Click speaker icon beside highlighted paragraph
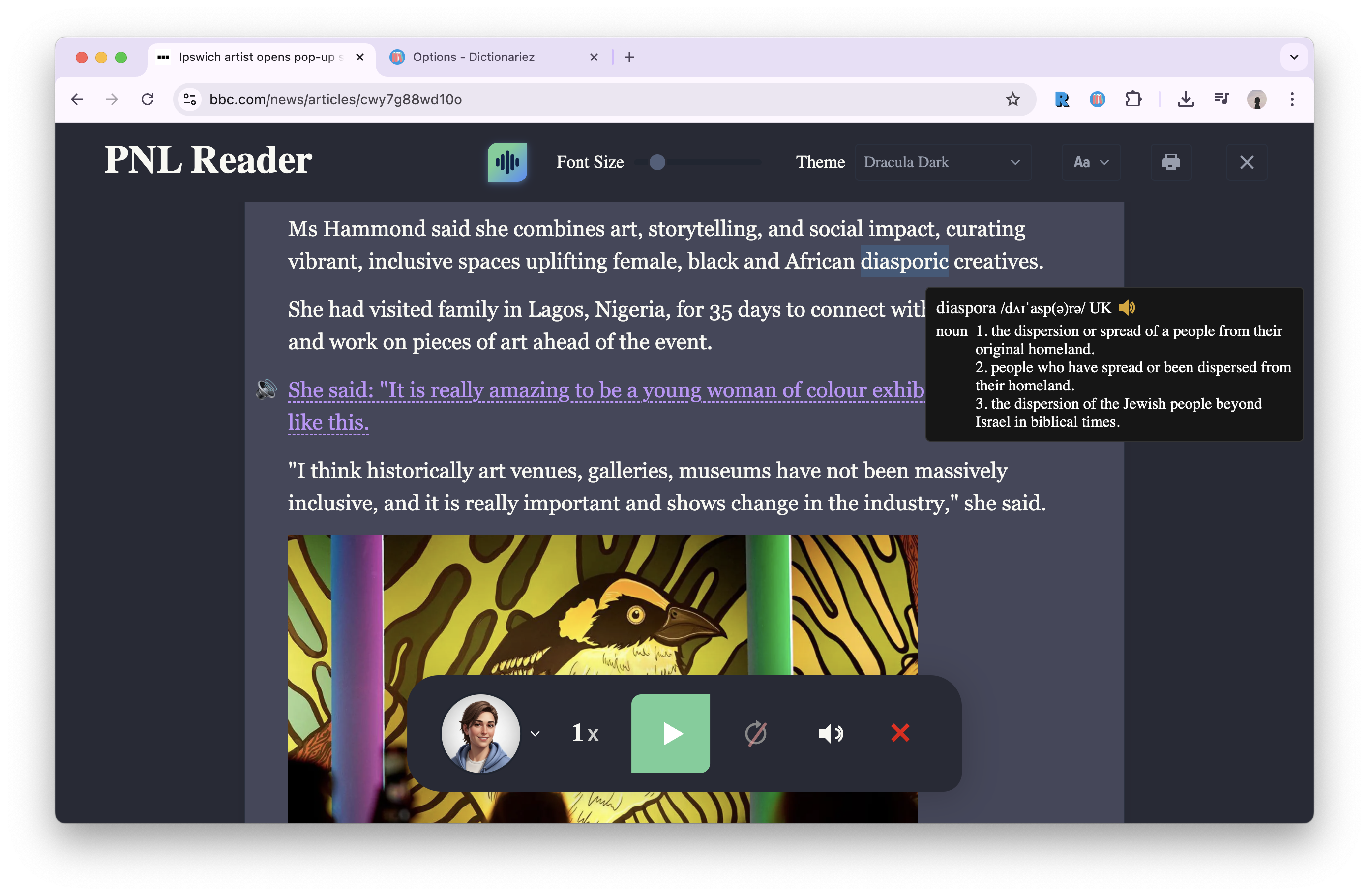 point(267,389)
